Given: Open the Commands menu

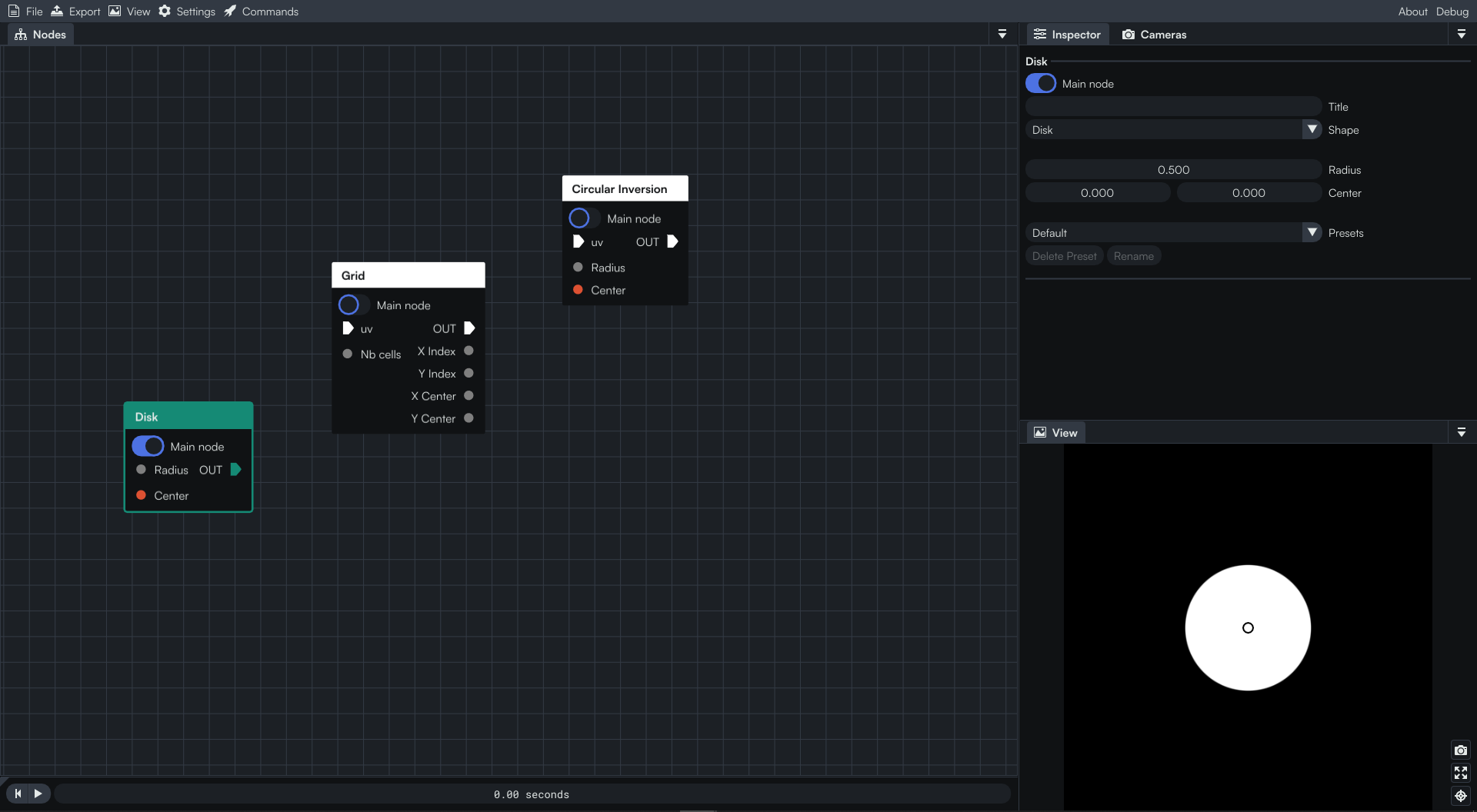Looking at the screenshot, I should 261,11.
